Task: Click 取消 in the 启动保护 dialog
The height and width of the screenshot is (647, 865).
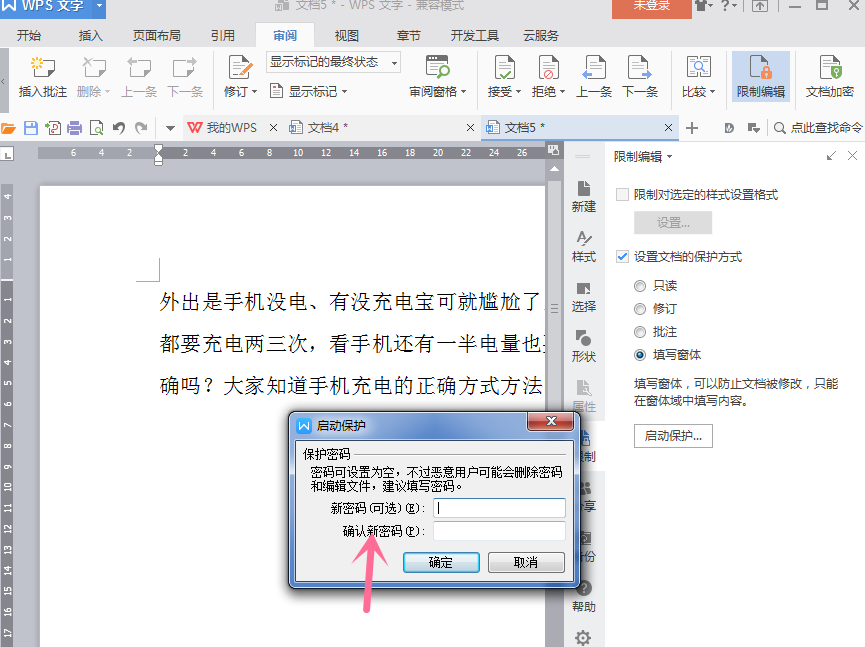Action: 526,562
